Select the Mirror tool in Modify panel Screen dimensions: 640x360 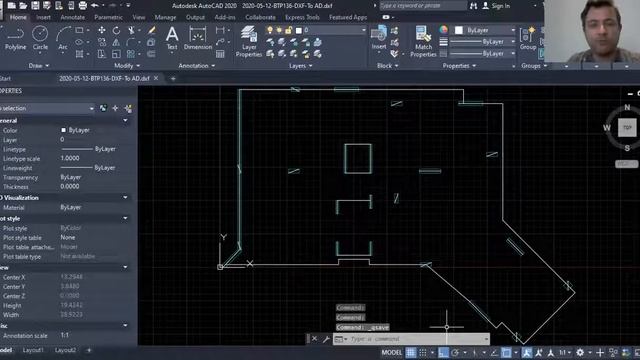click(116, 42)
